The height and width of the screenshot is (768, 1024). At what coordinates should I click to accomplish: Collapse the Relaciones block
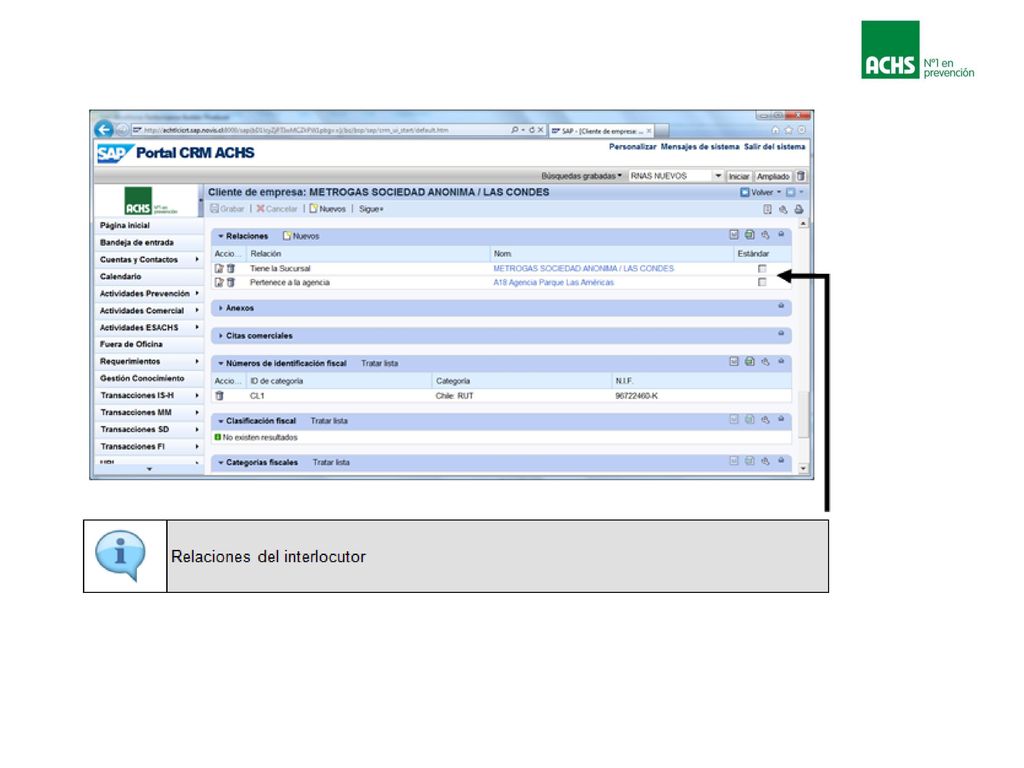point(221,236)
